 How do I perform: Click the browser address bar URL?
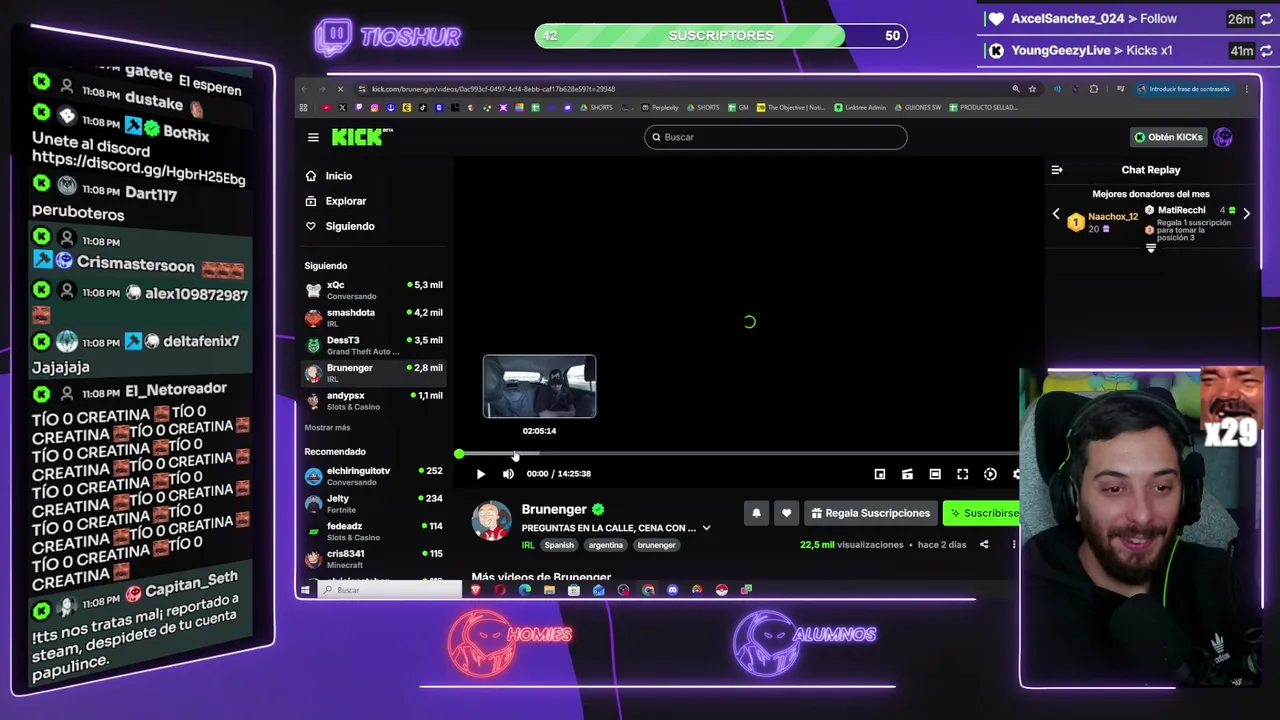(x=494, y=89)
